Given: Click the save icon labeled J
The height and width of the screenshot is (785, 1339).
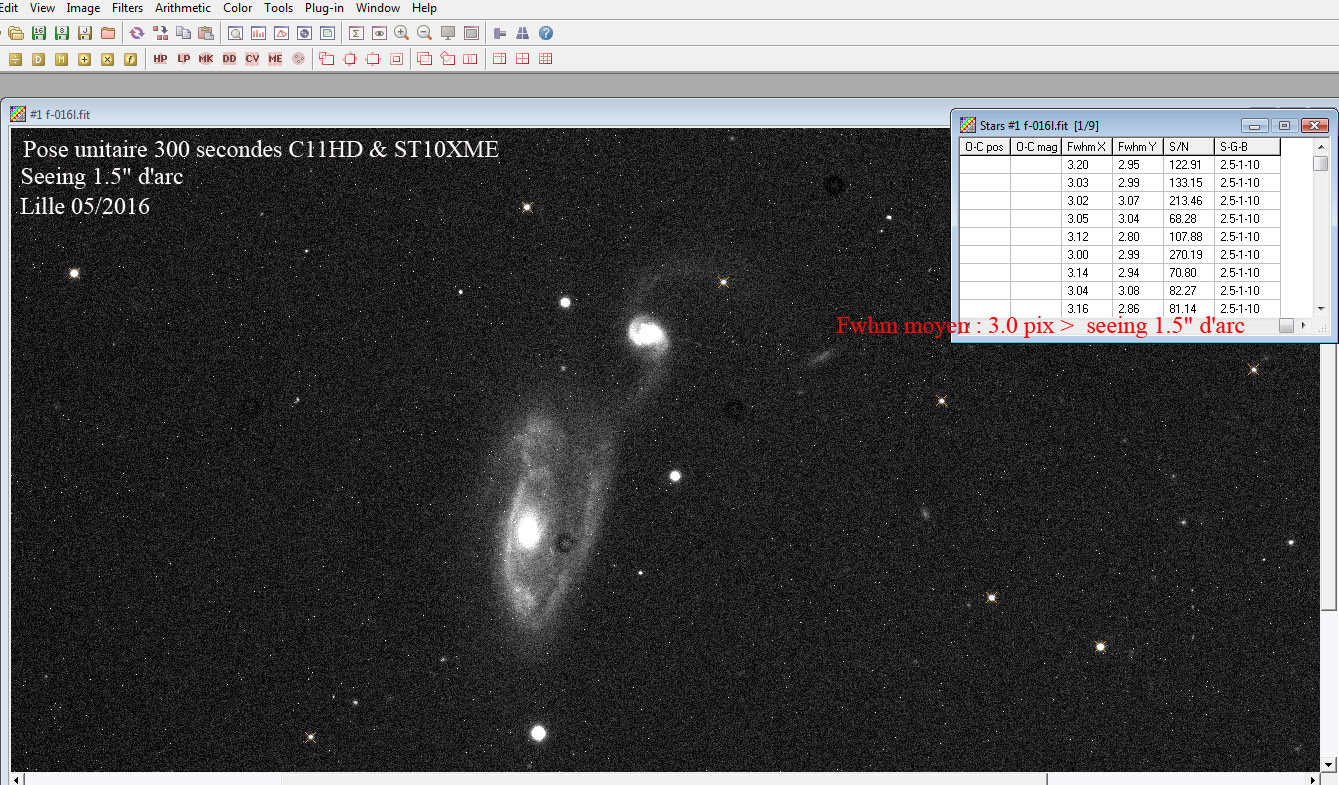Looking at the screenshot, I should 85,33.
